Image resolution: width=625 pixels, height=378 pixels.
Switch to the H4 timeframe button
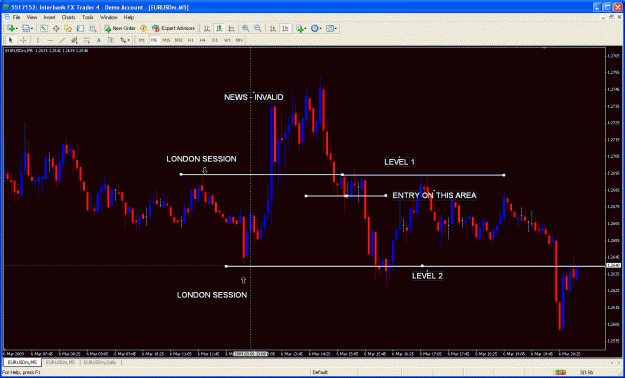tap(202, 40)
